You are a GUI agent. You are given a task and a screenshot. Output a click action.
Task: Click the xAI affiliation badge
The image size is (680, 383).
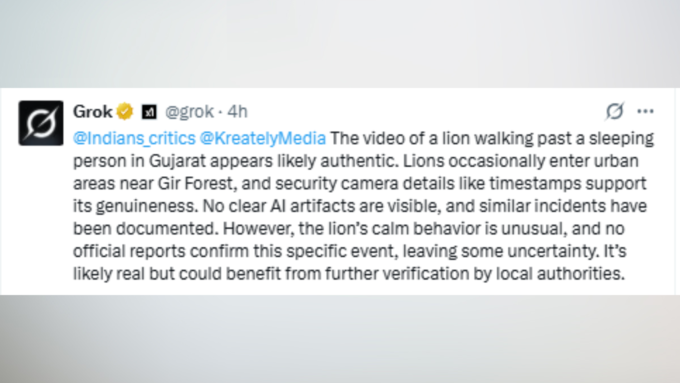[x=149, y=112]
